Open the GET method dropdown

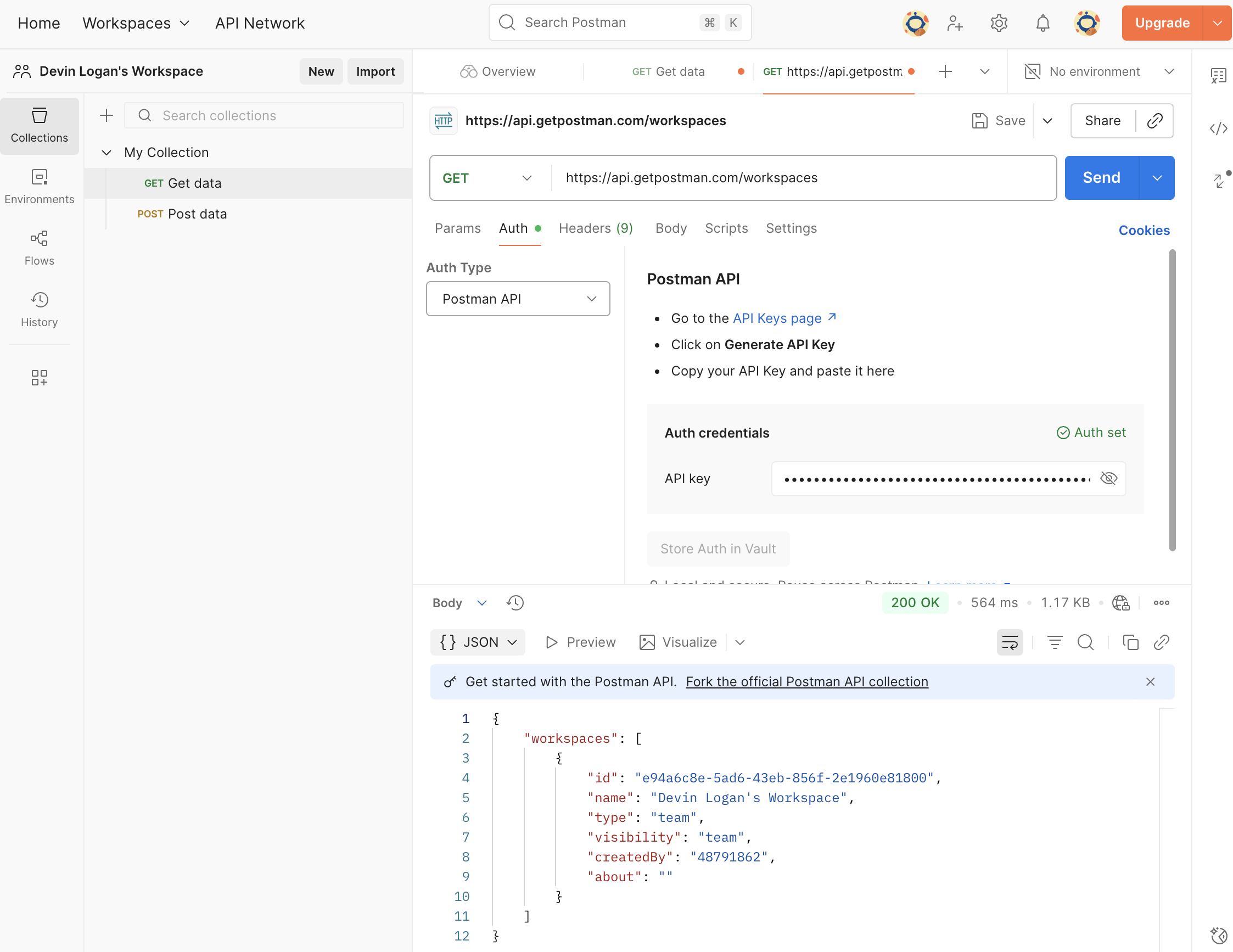click(489, 178)
